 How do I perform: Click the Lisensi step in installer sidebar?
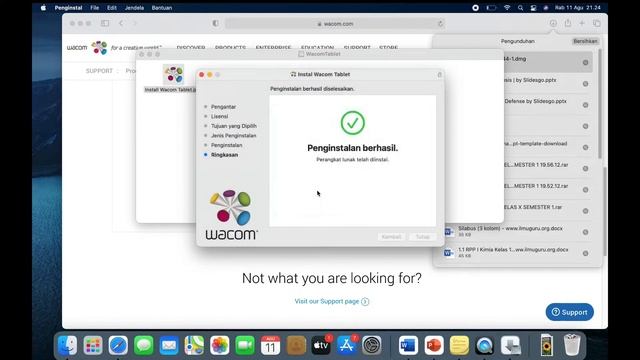pos(219,116)
